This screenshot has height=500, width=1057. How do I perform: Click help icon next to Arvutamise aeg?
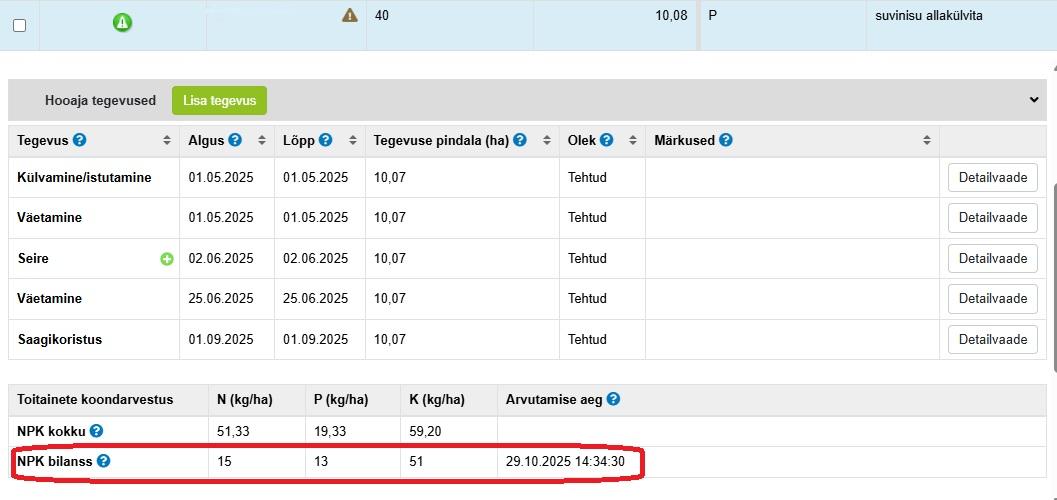(613, 399)
